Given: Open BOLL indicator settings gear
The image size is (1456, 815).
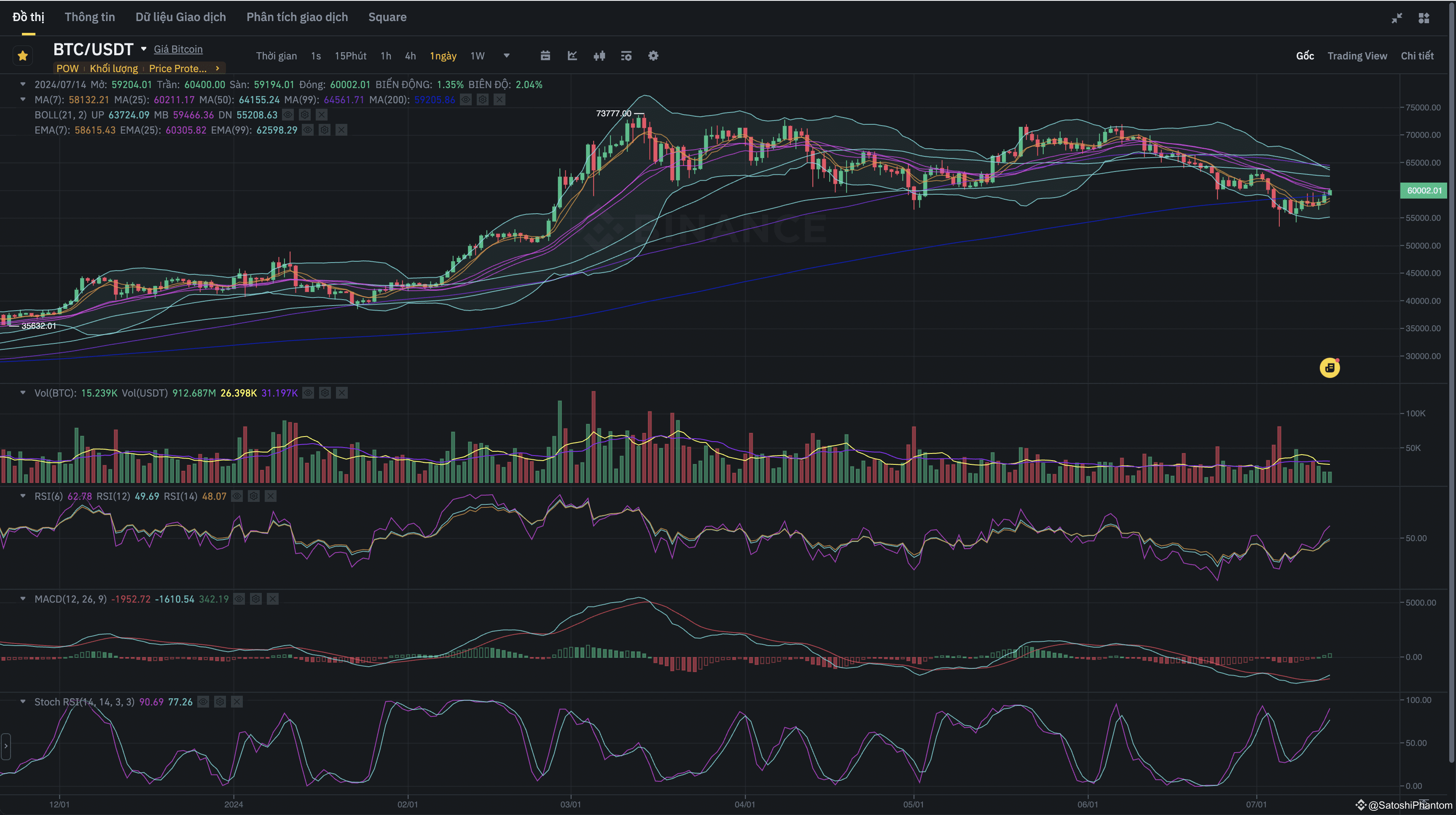Looking at the screenshot, I should point(305,115).
